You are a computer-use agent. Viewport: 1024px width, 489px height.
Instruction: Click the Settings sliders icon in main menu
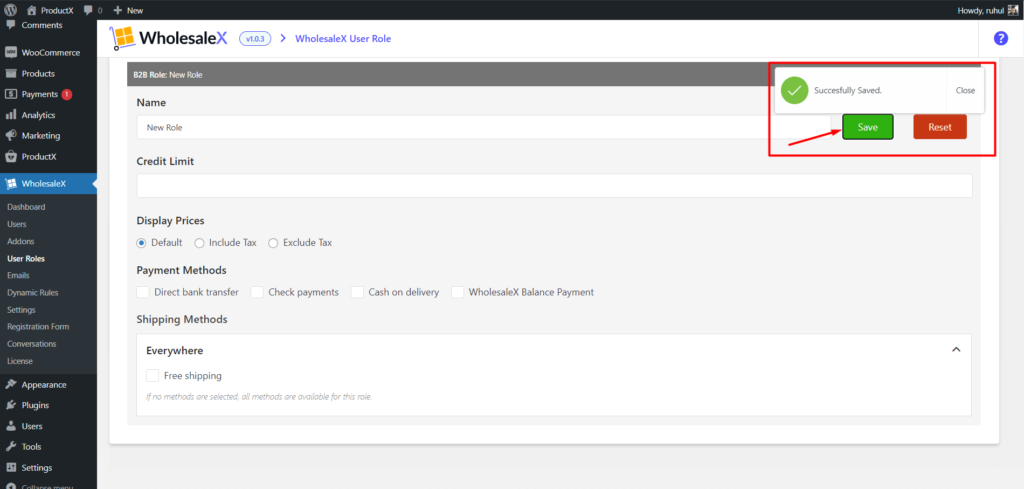[10, 467]
